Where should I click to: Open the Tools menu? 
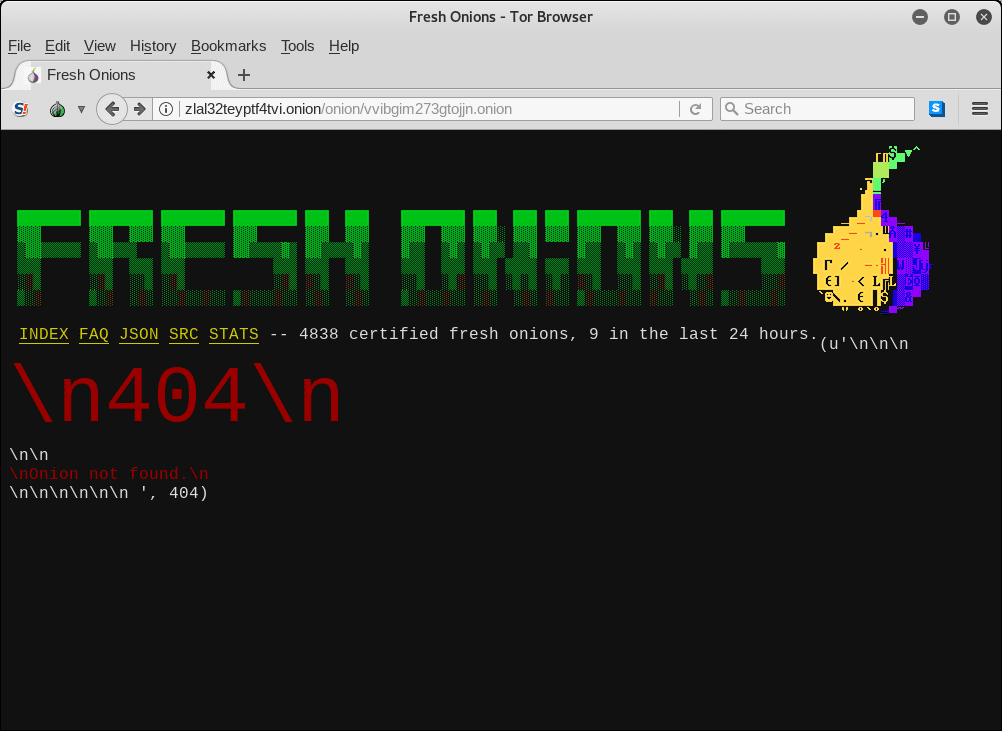297,46
